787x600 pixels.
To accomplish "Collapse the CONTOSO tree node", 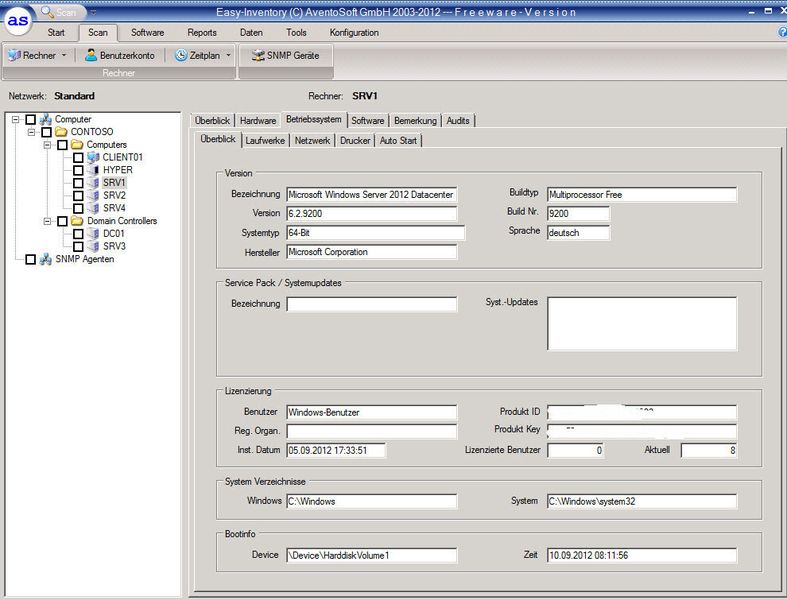I will click(x=31, y=132).
